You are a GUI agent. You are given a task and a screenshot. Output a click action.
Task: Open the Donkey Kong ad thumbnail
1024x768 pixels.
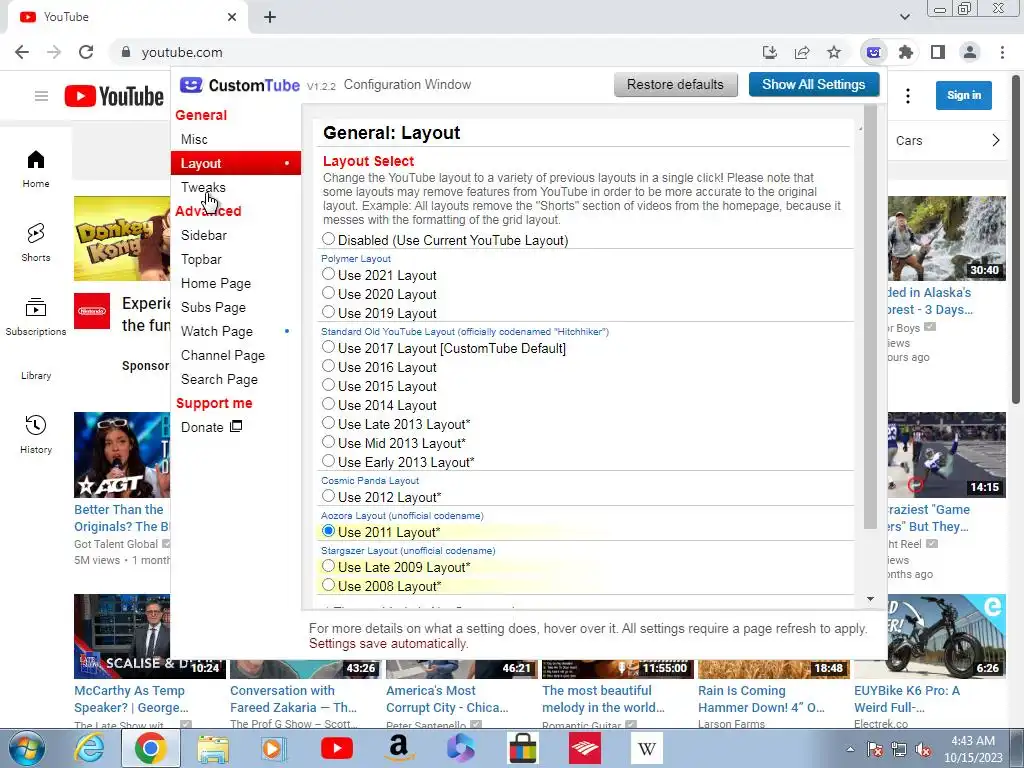click(x=122, y=238)
